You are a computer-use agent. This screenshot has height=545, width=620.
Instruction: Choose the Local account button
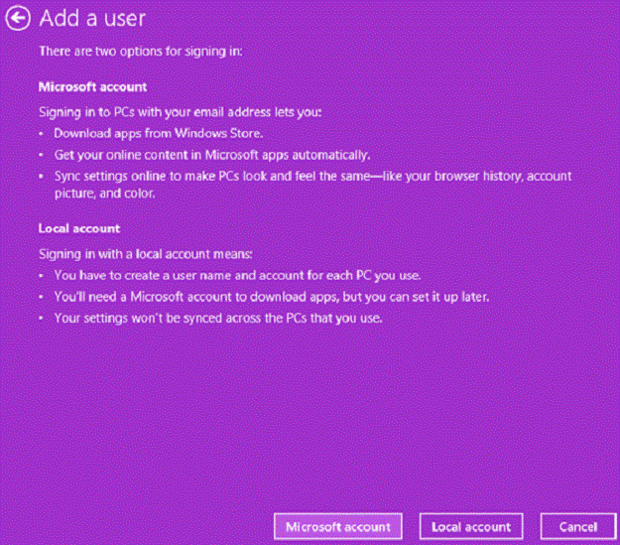point(471,526)
